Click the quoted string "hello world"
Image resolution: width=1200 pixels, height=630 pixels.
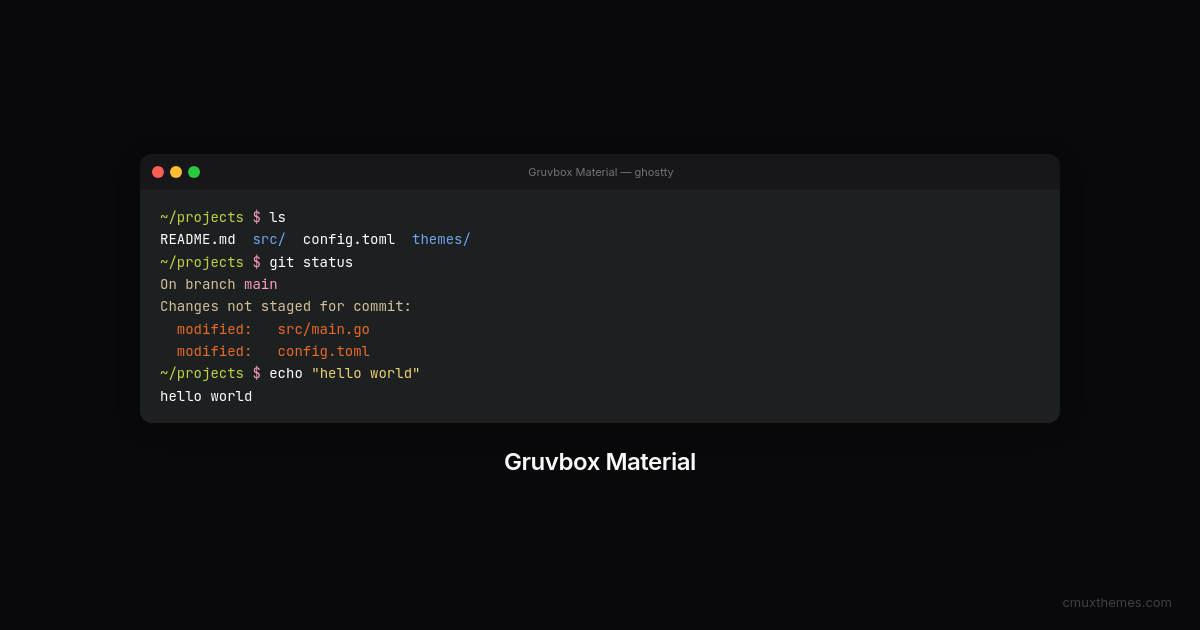click(x=366, y=374)
